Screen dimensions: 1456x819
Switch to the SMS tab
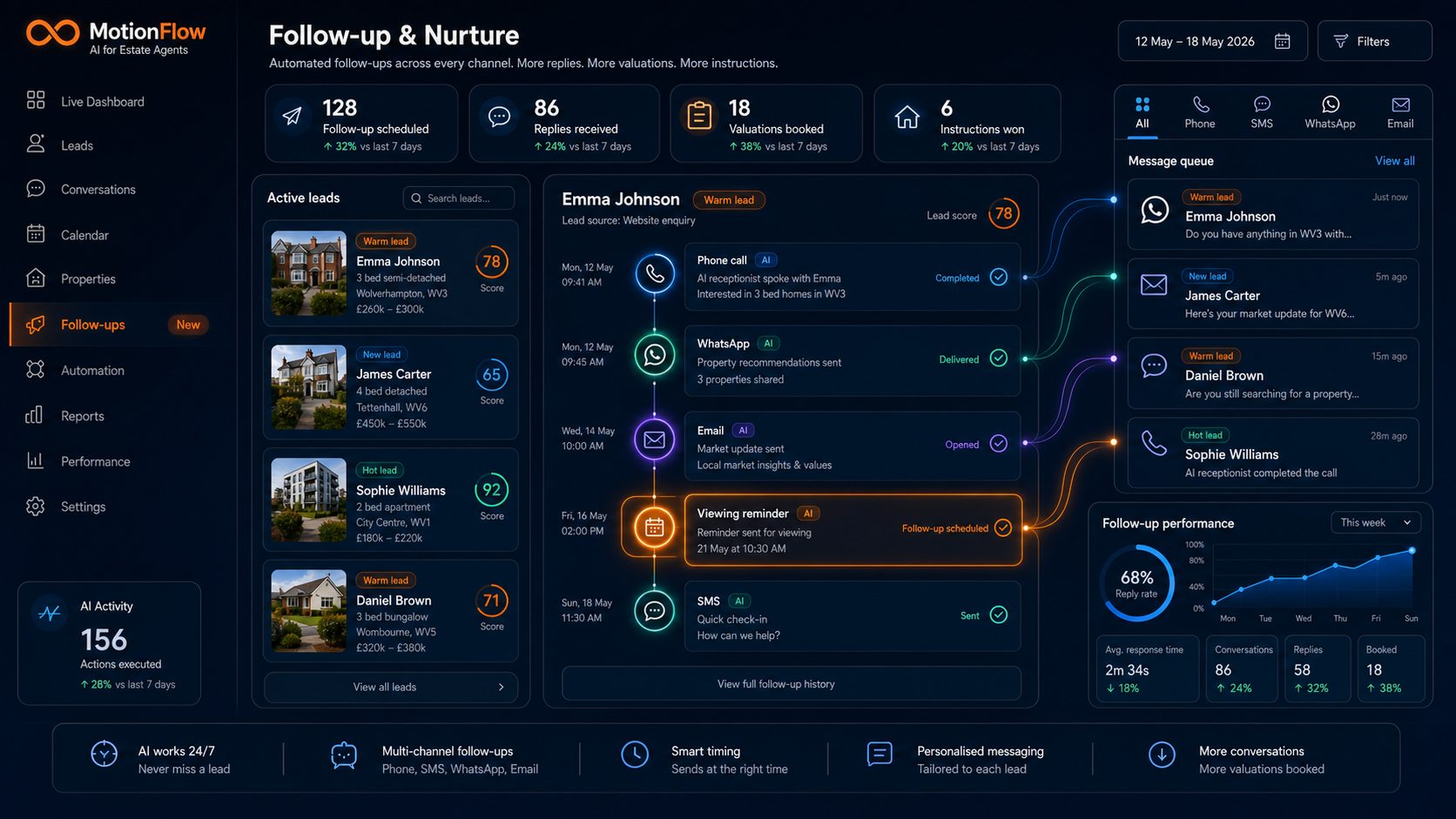(x=1262, y=112)
